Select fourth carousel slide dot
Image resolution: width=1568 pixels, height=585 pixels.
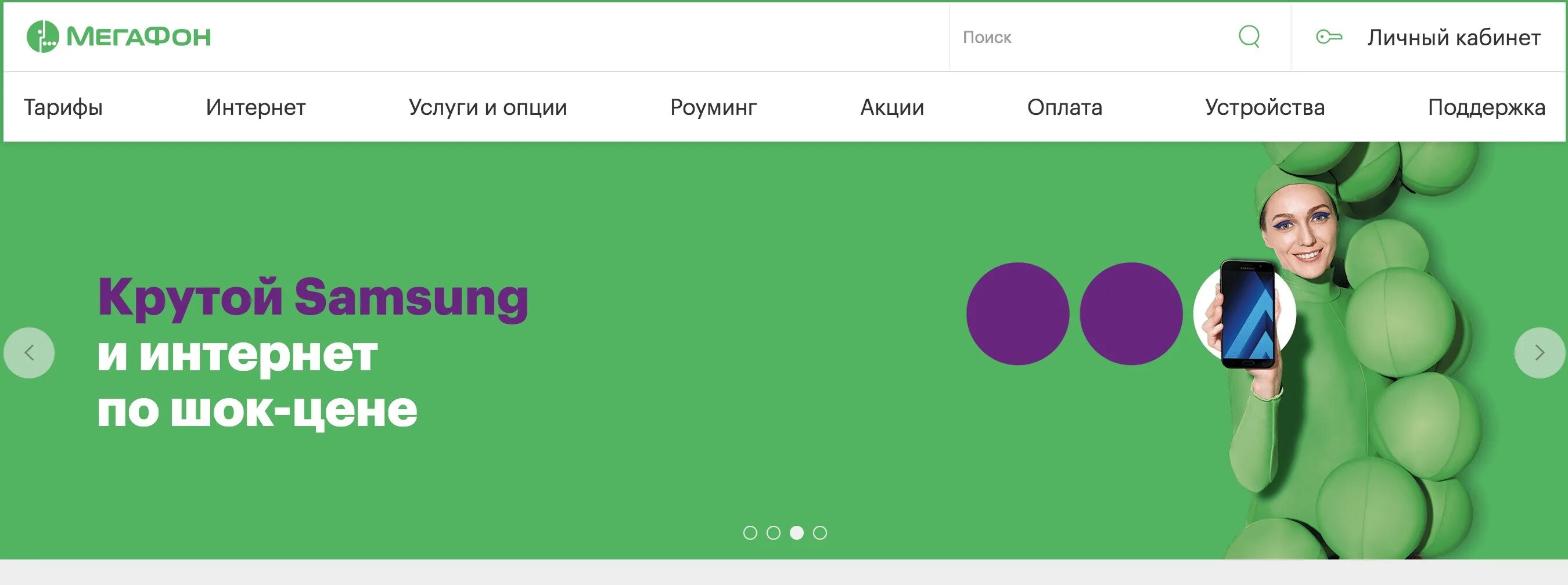[820, 533]
